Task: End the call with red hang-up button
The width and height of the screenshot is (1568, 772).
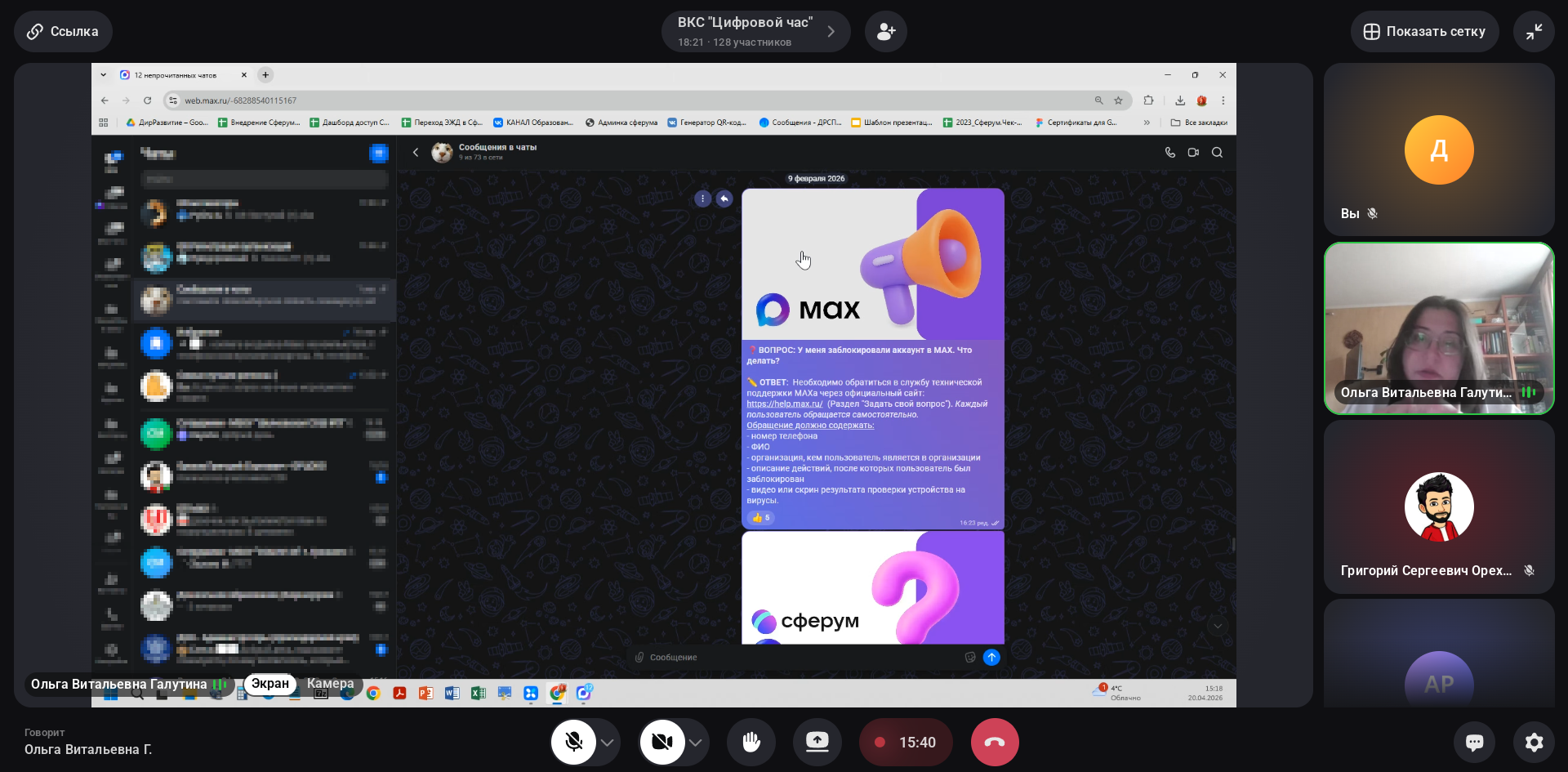Action: (994, 742)
